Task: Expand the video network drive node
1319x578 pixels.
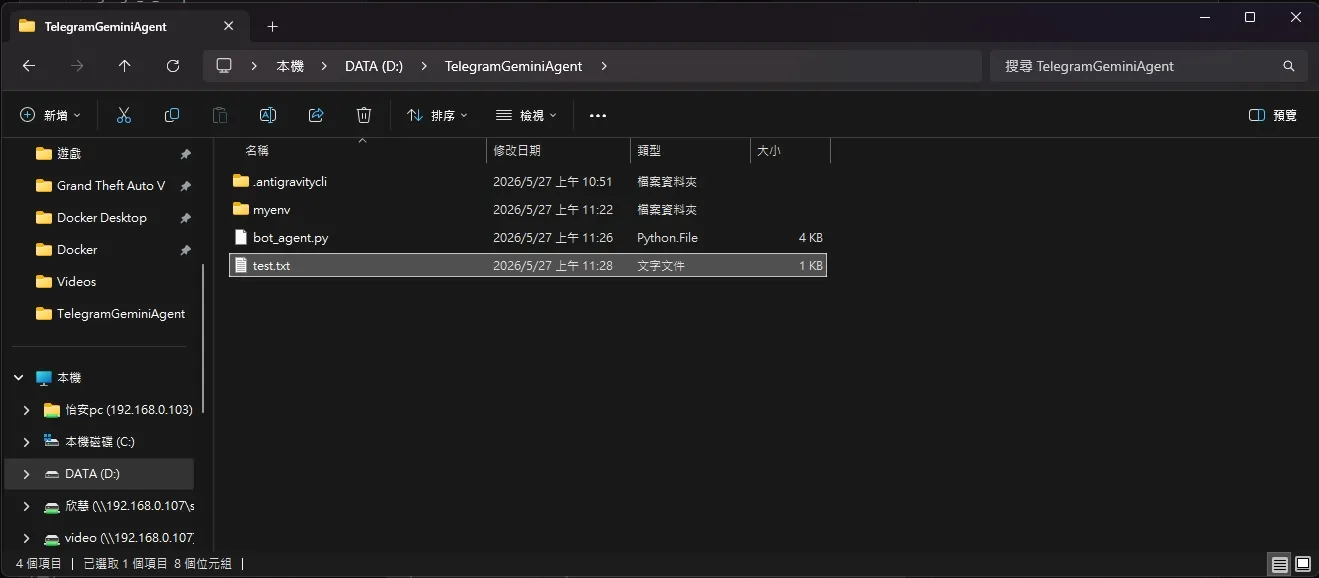Action: 27,538
